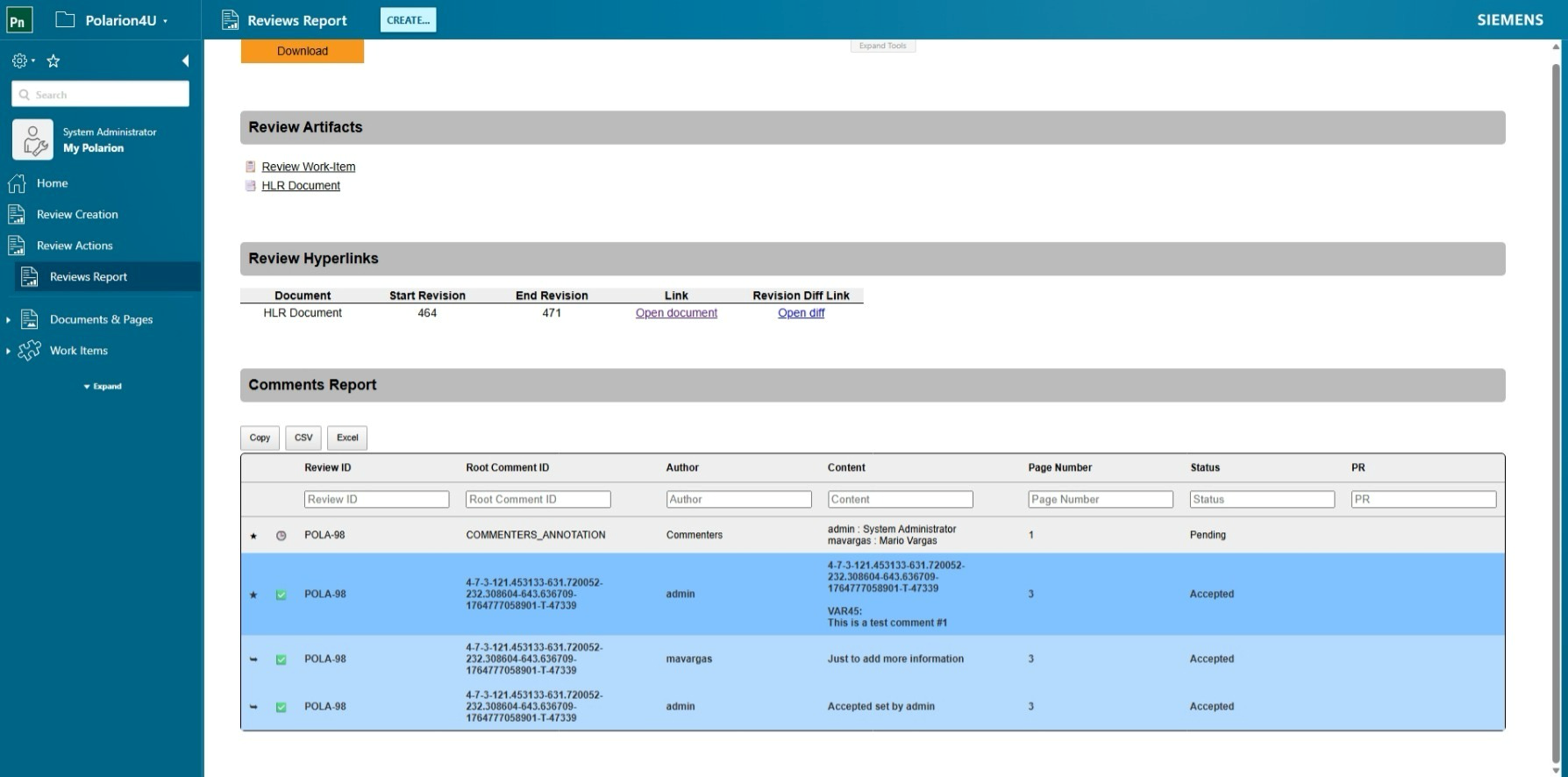Click the Home icon in navigation
This screenshot has height=777, width=1568.
click(17, 183)
